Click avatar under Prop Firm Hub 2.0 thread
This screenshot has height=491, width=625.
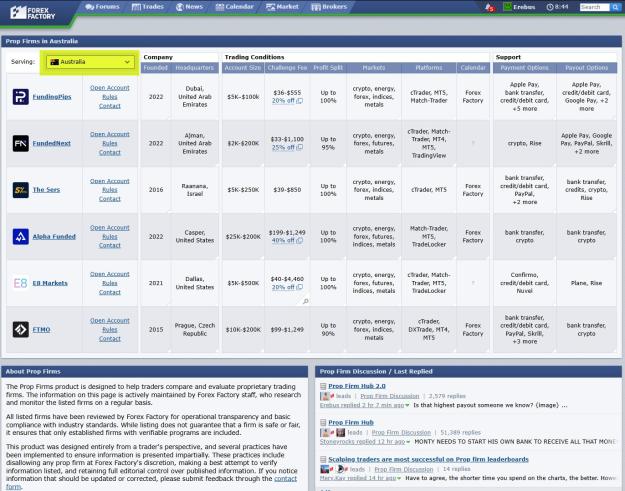[x=326, y=396]
